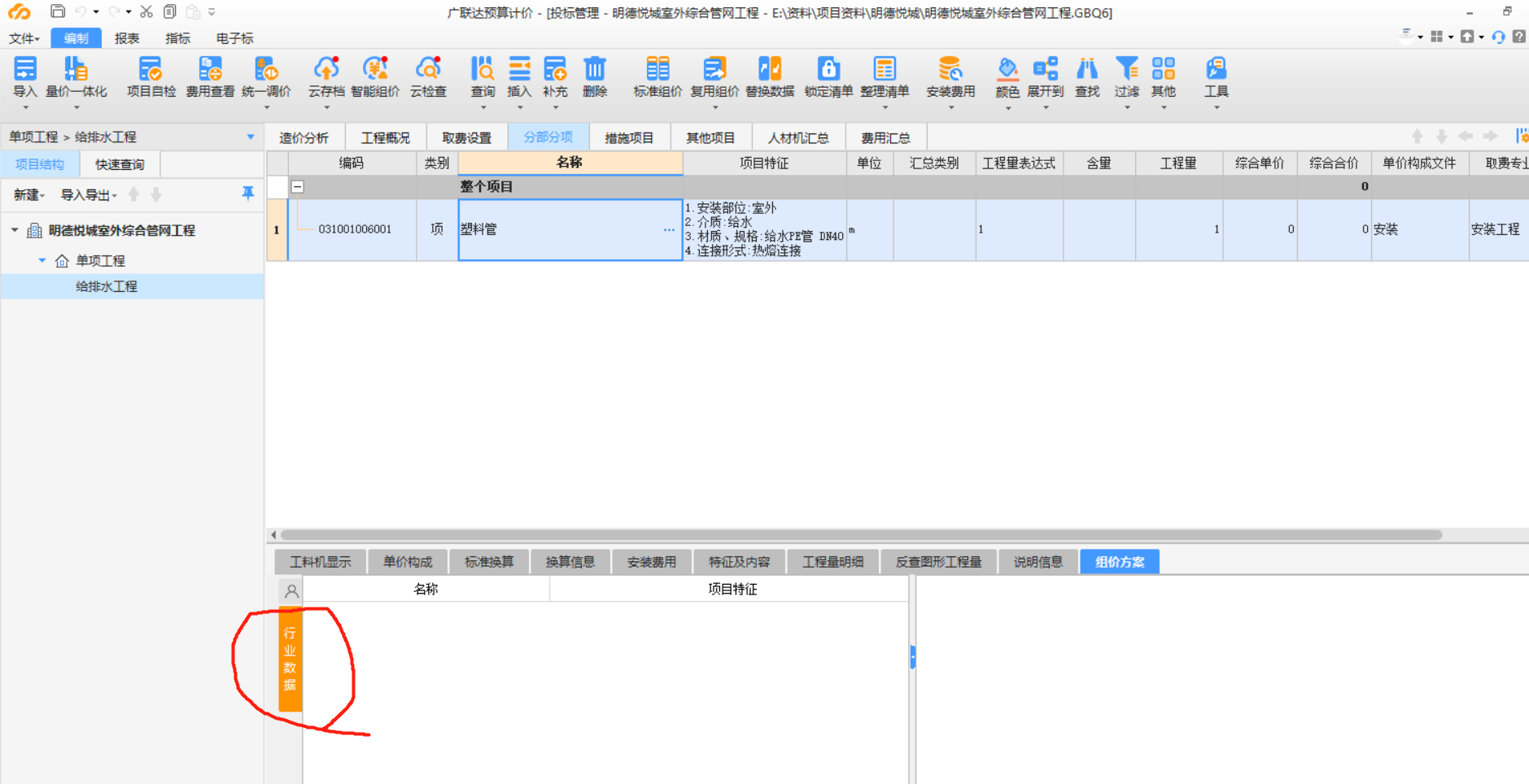Collapse the 整个项目 row
The image size is (1529, 784).
[x=298, y=186]
